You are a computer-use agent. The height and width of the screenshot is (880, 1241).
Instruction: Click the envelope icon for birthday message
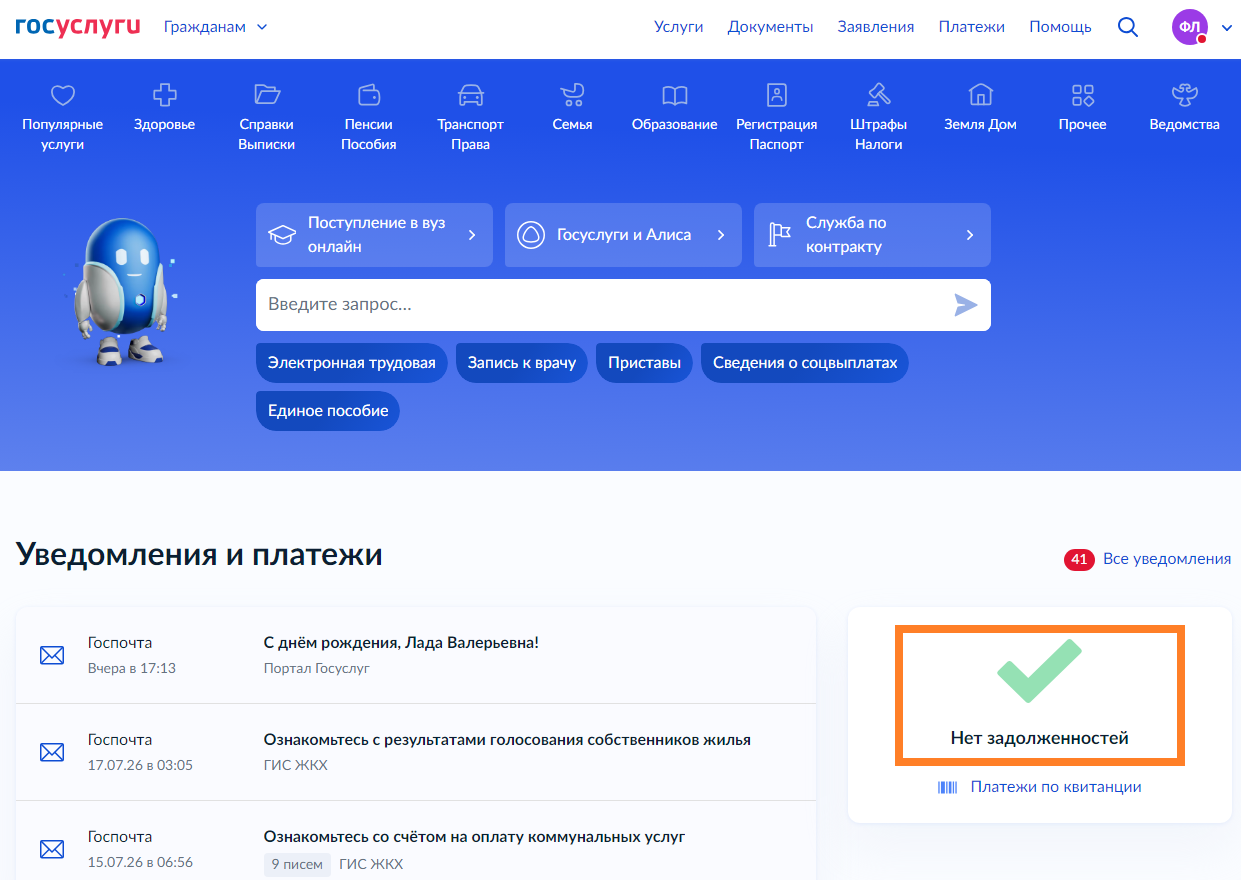click(52, 655)
